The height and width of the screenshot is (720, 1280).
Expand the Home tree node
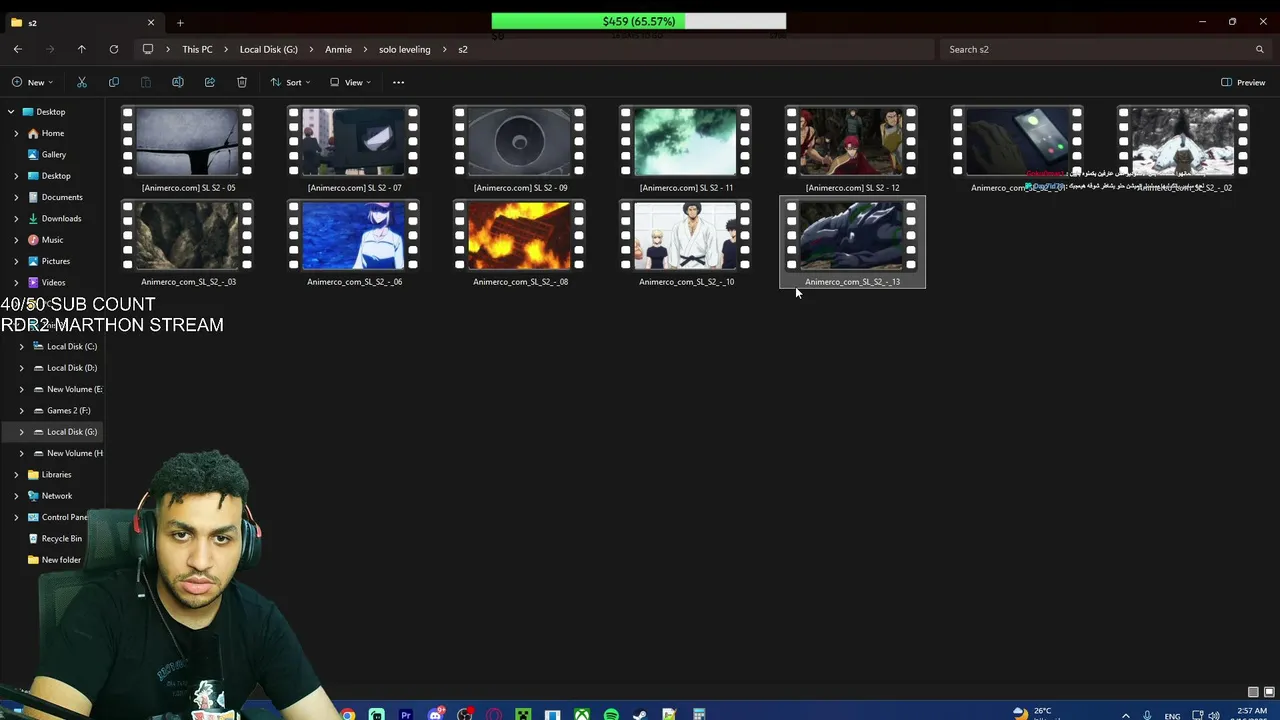16,133
